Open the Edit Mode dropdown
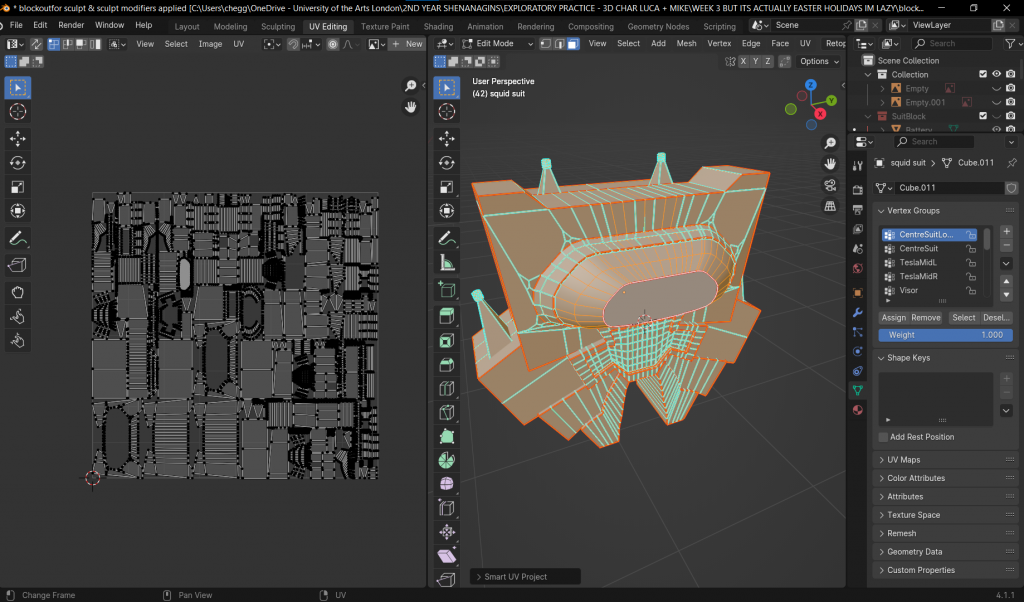The image size is (1024, 602). [498, 44]
